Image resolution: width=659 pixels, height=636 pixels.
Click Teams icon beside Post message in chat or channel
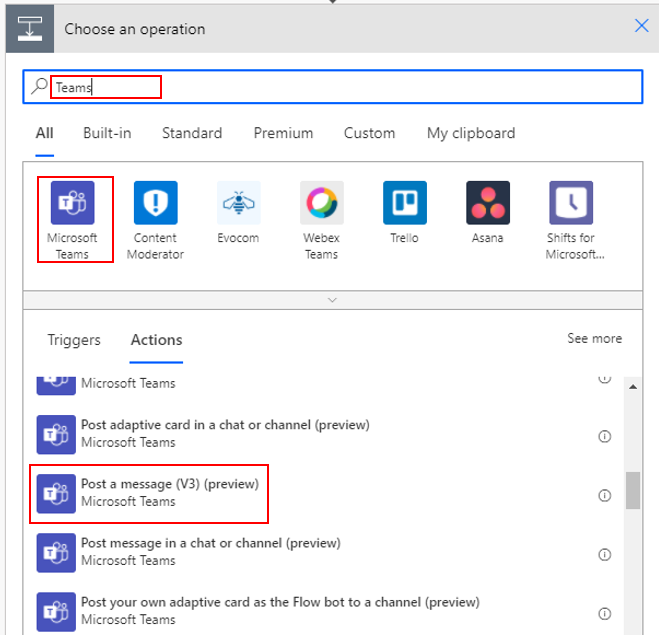click(56, 553)
